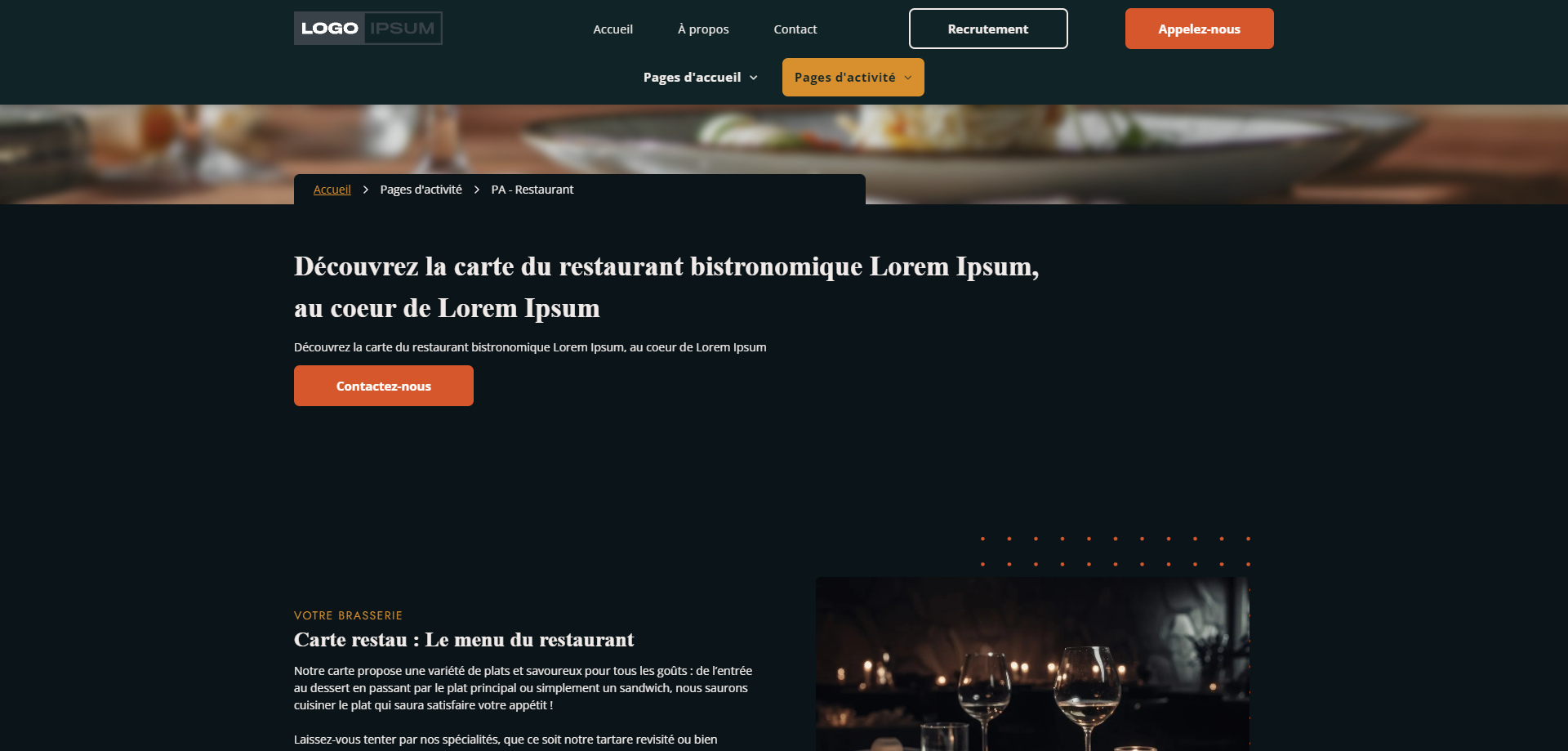This screenshot has height=751, width=1568.
Task: Go to the Accueil nav item
Action: coord(612,29)
